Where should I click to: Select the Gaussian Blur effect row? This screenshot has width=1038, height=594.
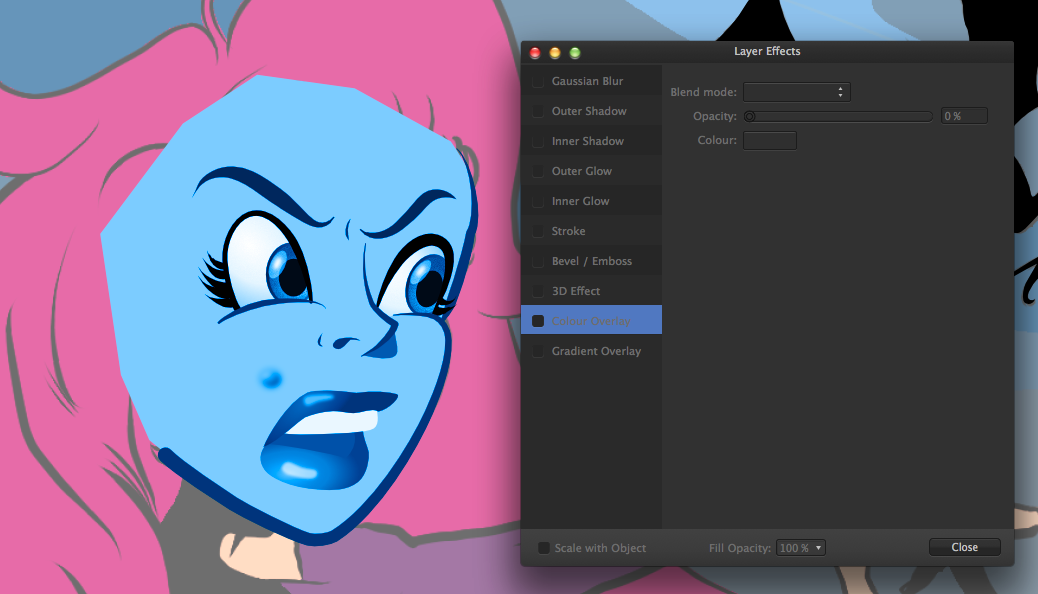click(x=591, y=81)
